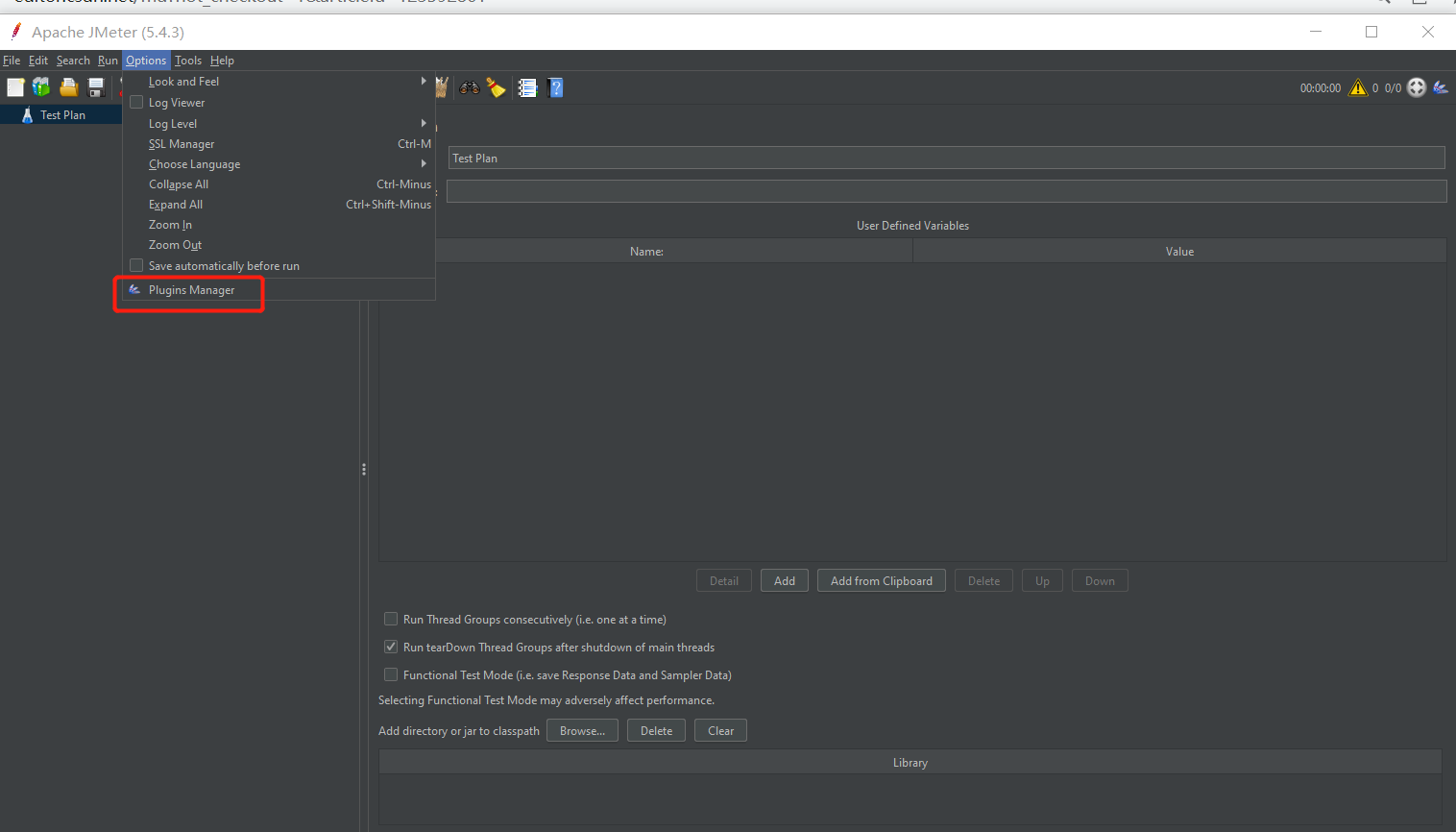
Task: Open the Templates toolbar icon
Action: click(41, 87)
